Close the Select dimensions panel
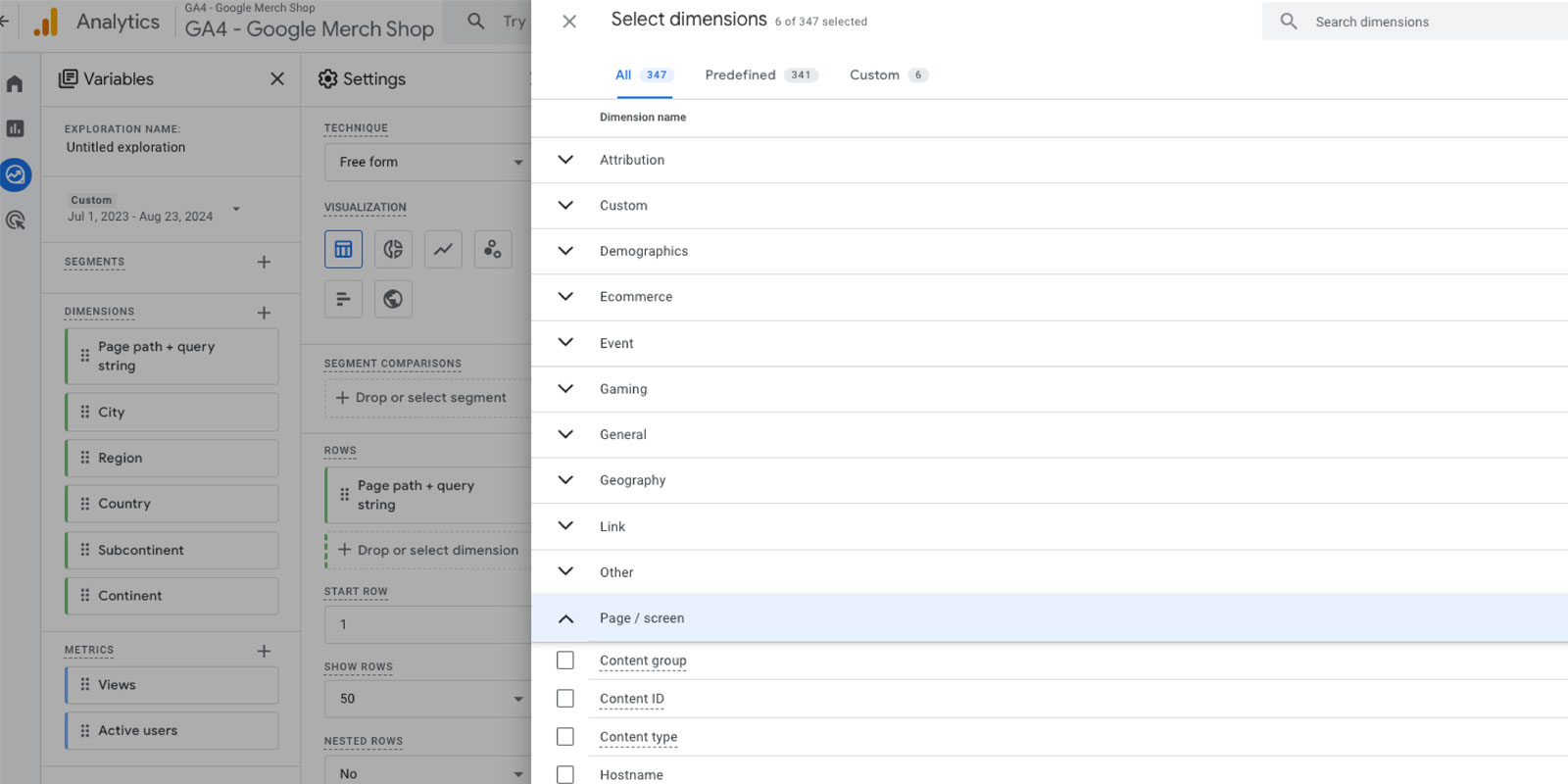 click(x=569, y=22)
